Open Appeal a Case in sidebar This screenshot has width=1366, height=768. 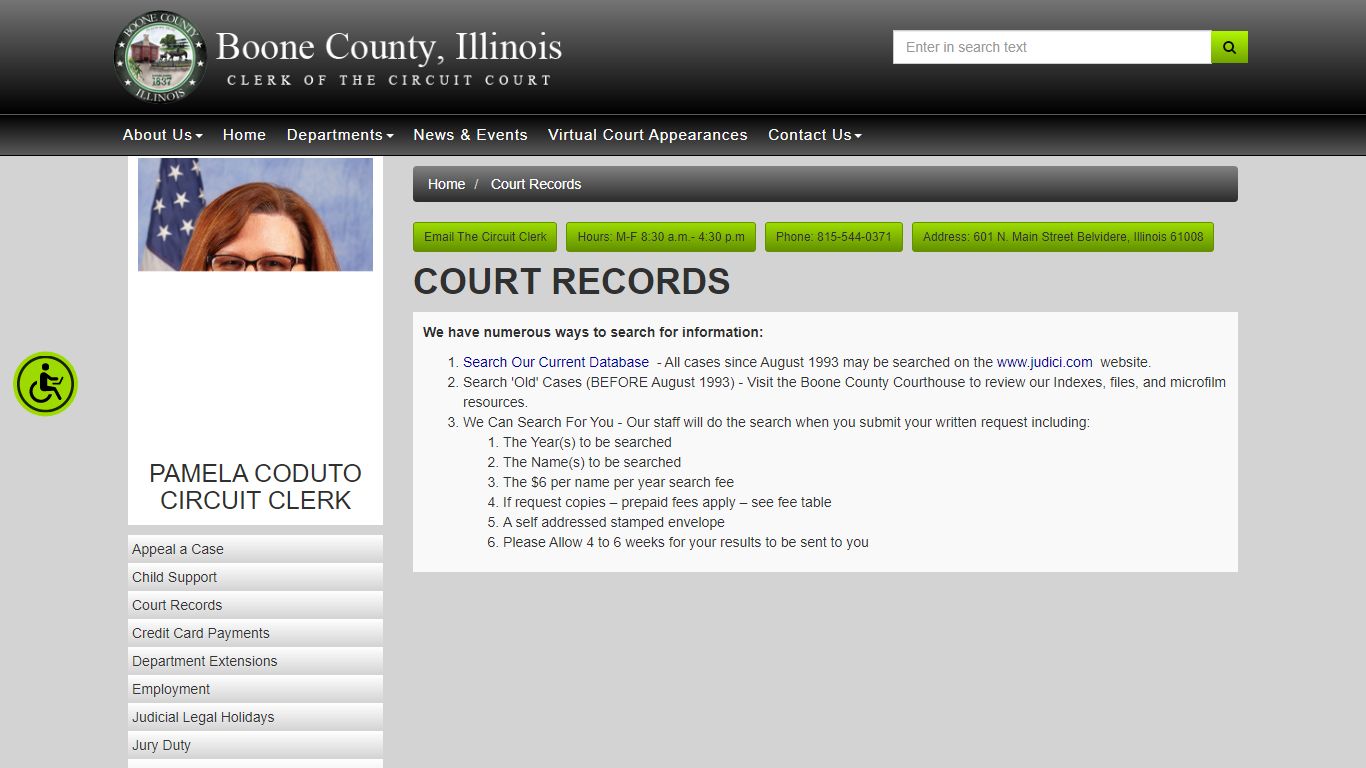[255, 549]
